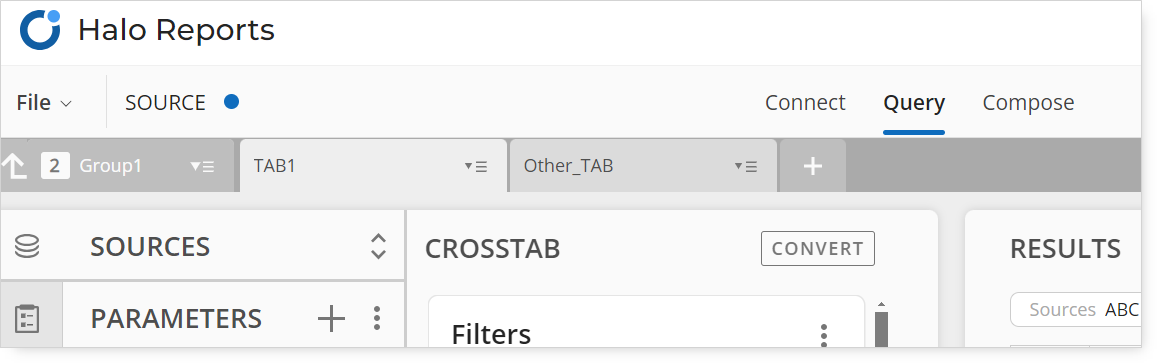The width and height of the screenshot is (1157, 363).
Task: Expand or collapse the SOURCES panel
Action: pos(378,246)
